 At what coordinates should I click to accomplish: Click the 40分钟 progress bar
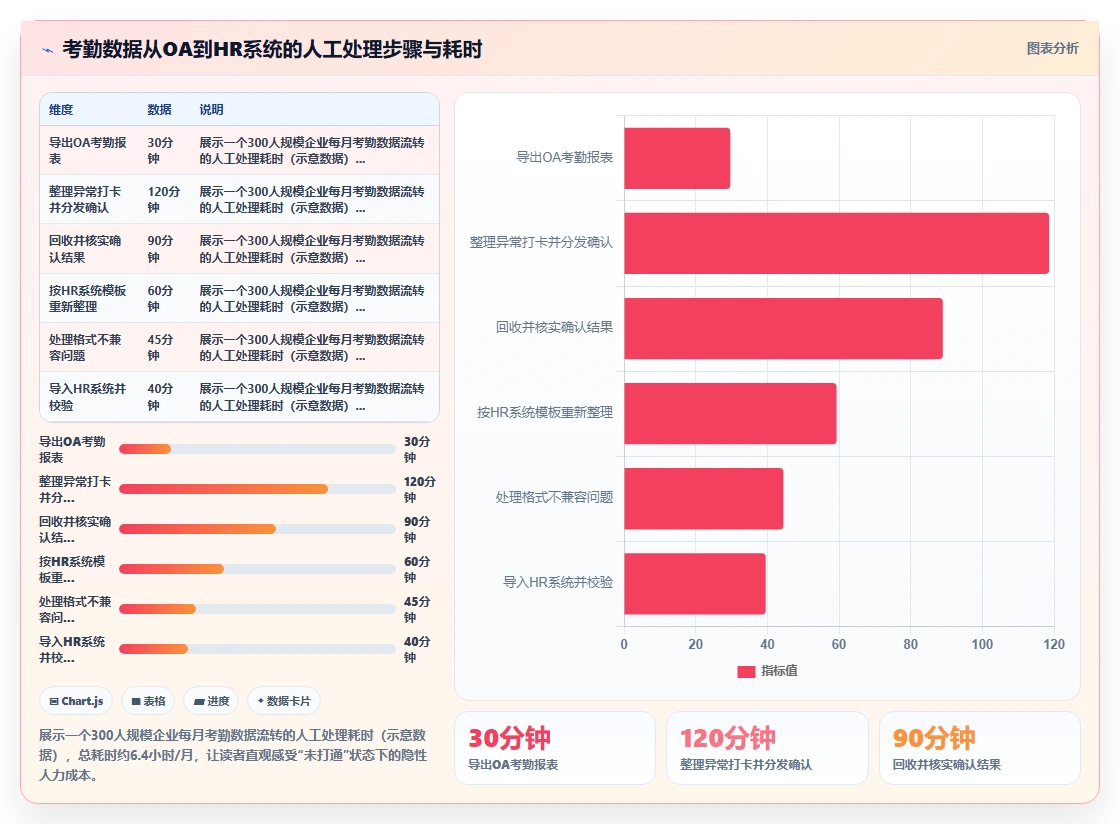coord(257,649)
